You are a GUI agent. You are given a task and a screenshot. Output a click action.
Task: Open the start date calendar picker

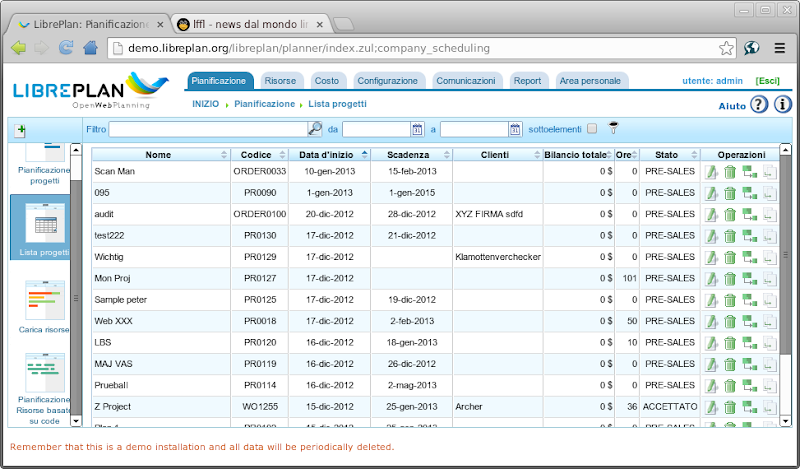point(418,129)
